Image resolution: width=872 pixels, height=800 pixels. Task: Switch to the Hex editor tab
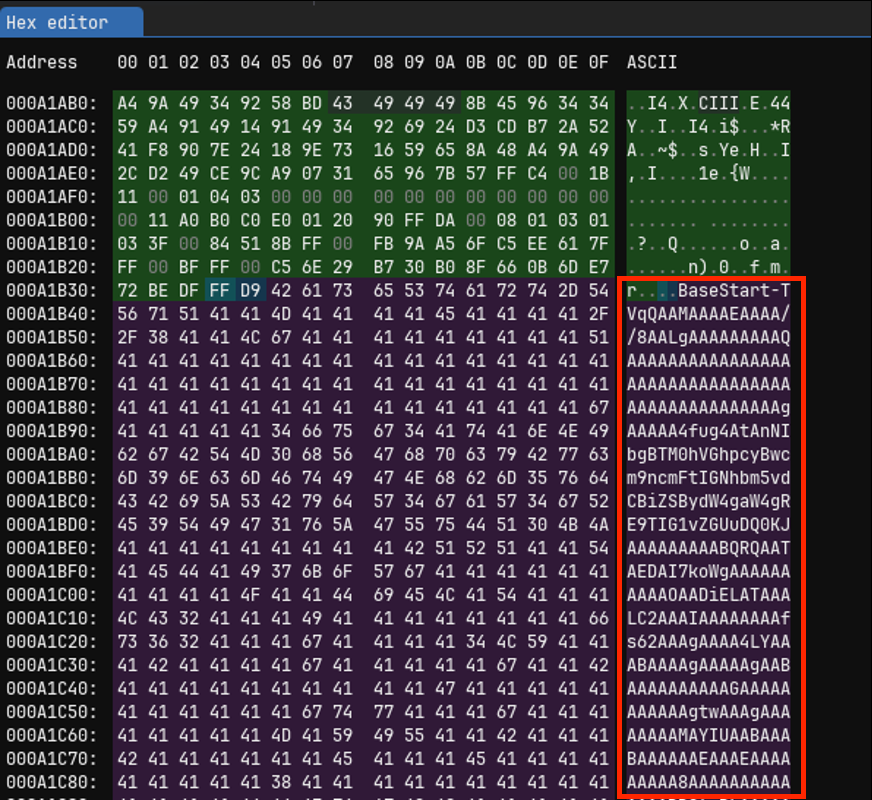click(70, 21)
